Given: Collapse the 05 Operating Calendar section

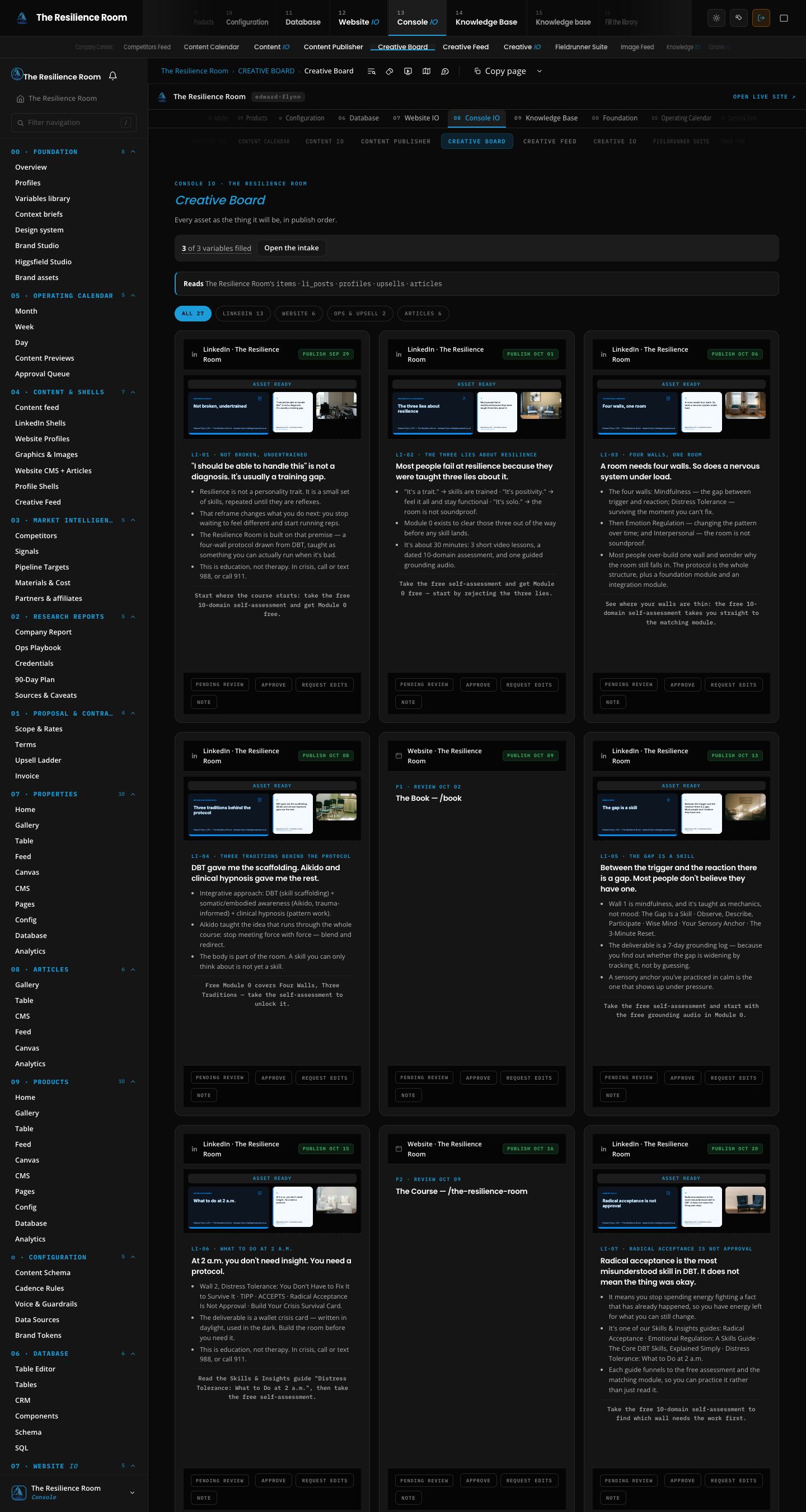Looking at the screenshot, I should click(133, 295).
